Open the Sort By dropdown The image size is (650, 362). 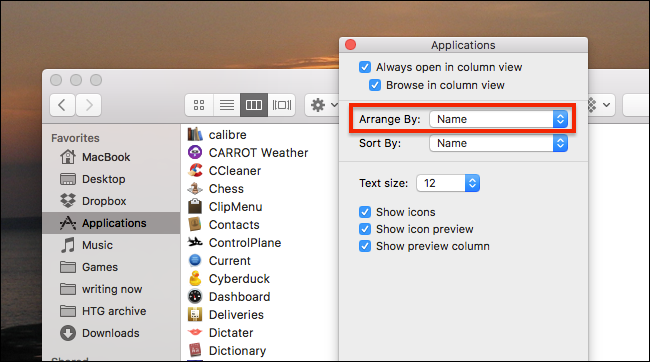tap(499, 143)
